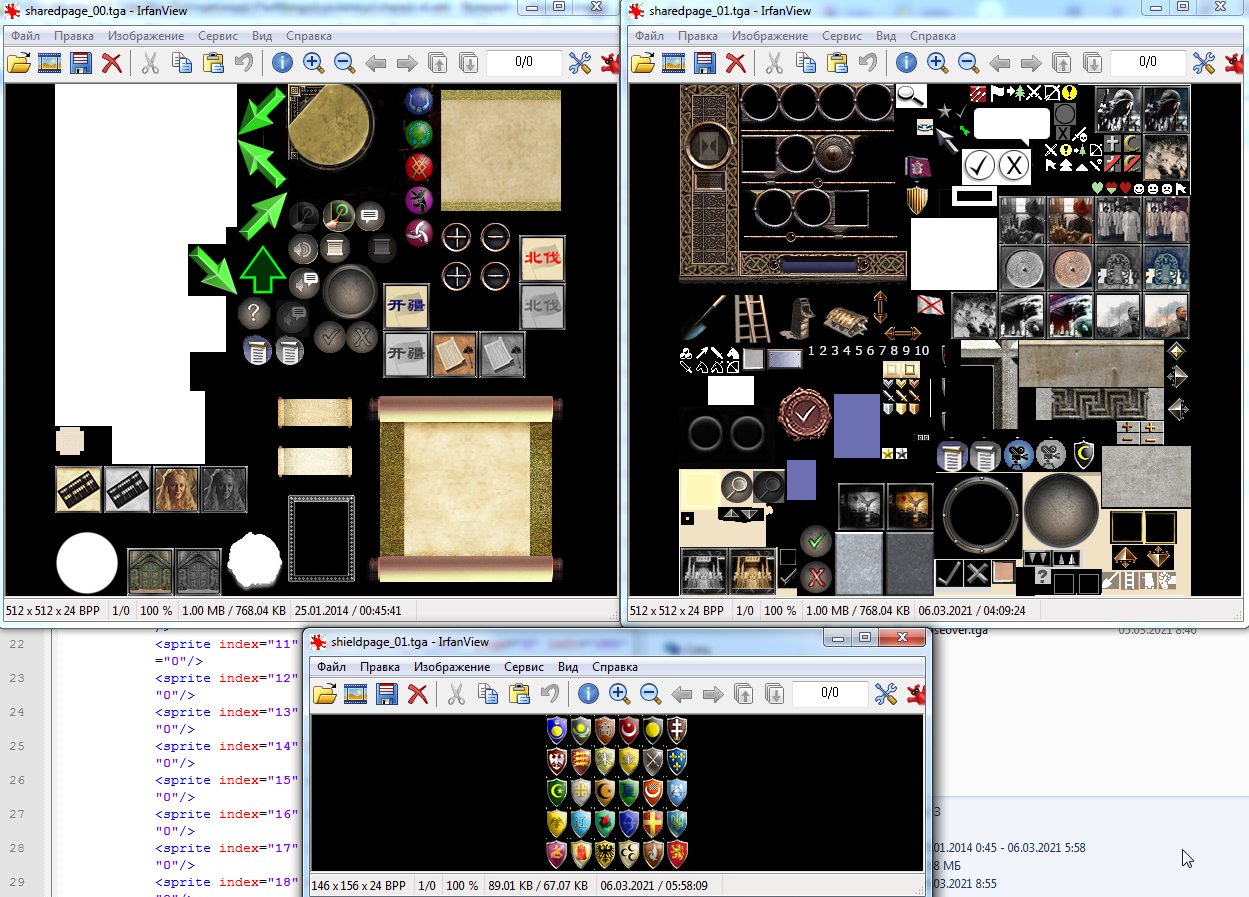
Task: Zoom in using magnifier plus in shieldpage_01
Action: click(x=619, y=694)
